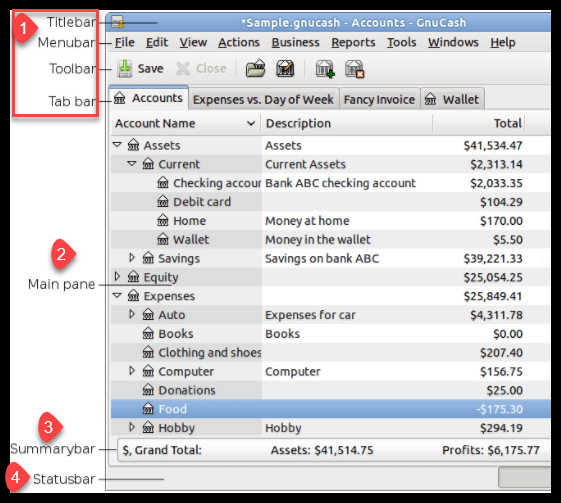The height and width of the screenshot is (503, 561).
Task: Open the Tools menu
Action: click(x=401, y=42)
